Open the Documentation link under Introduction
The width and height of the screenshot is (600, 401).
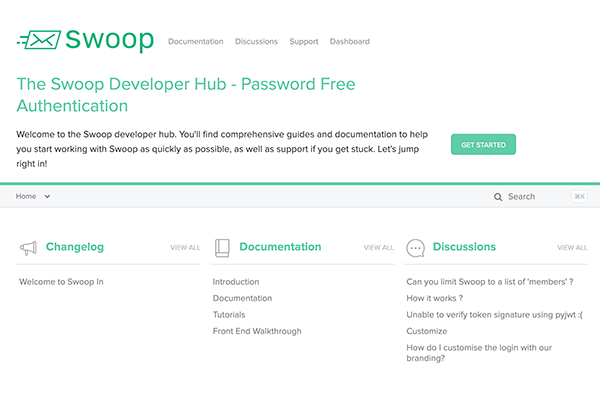tap(243, 298)
